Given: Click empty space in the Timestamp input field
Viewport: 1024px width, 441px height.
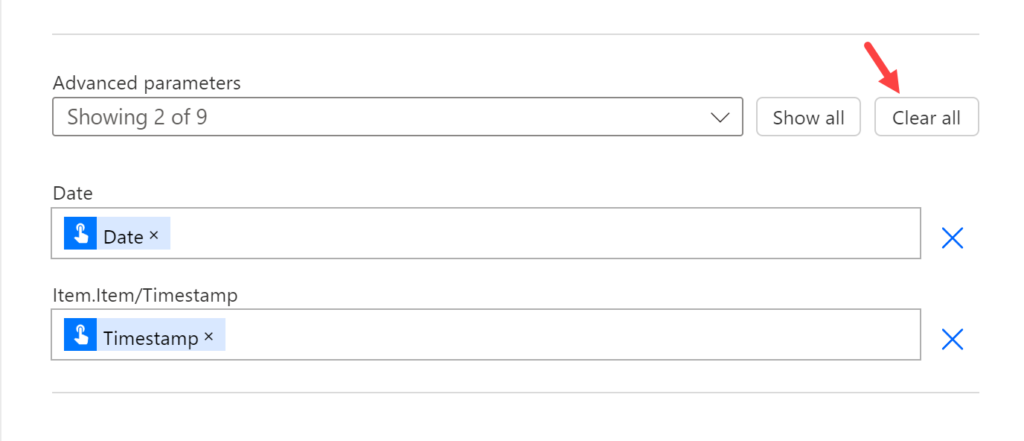Looking at the screenshot, I should click(x=570, y=335).
